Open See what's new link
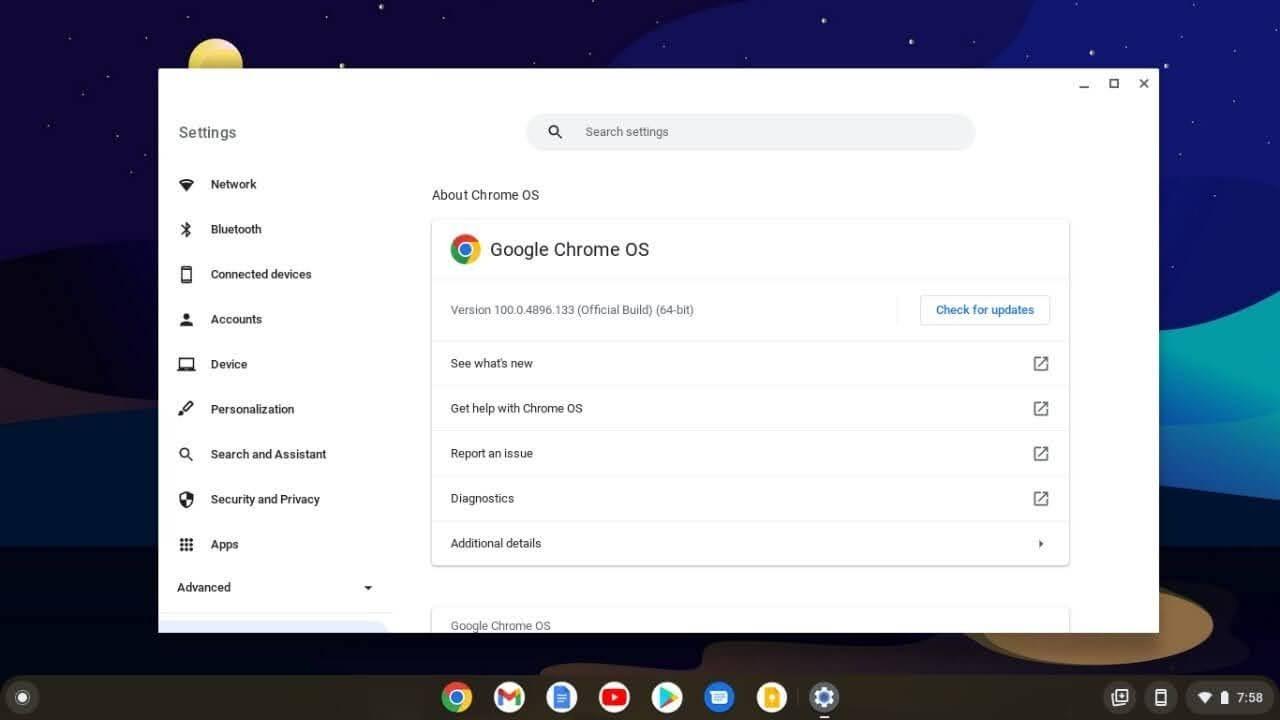Screen dimensions: 1280x720 (750, 363)
